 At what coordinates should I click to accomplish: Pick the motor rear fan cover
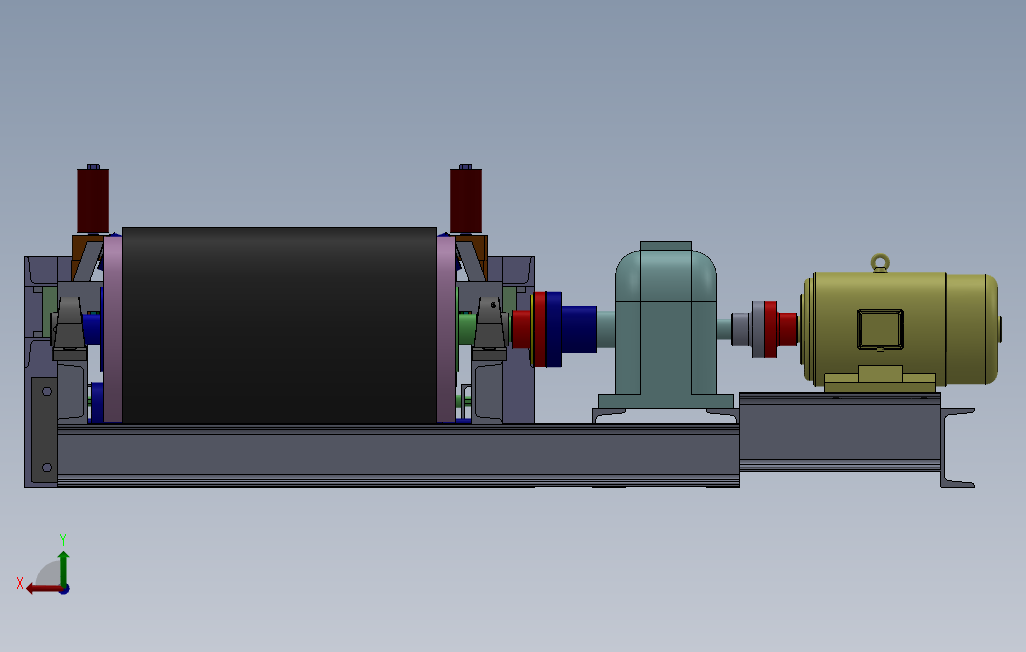pyautogui.click(x=972, y=329)
